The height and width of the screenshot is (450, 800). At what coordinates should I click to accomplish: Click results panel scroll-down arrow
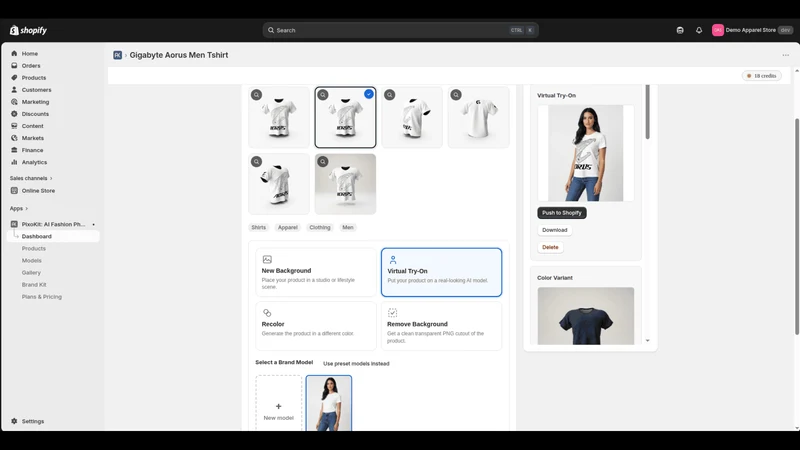[x=647, y=340]
